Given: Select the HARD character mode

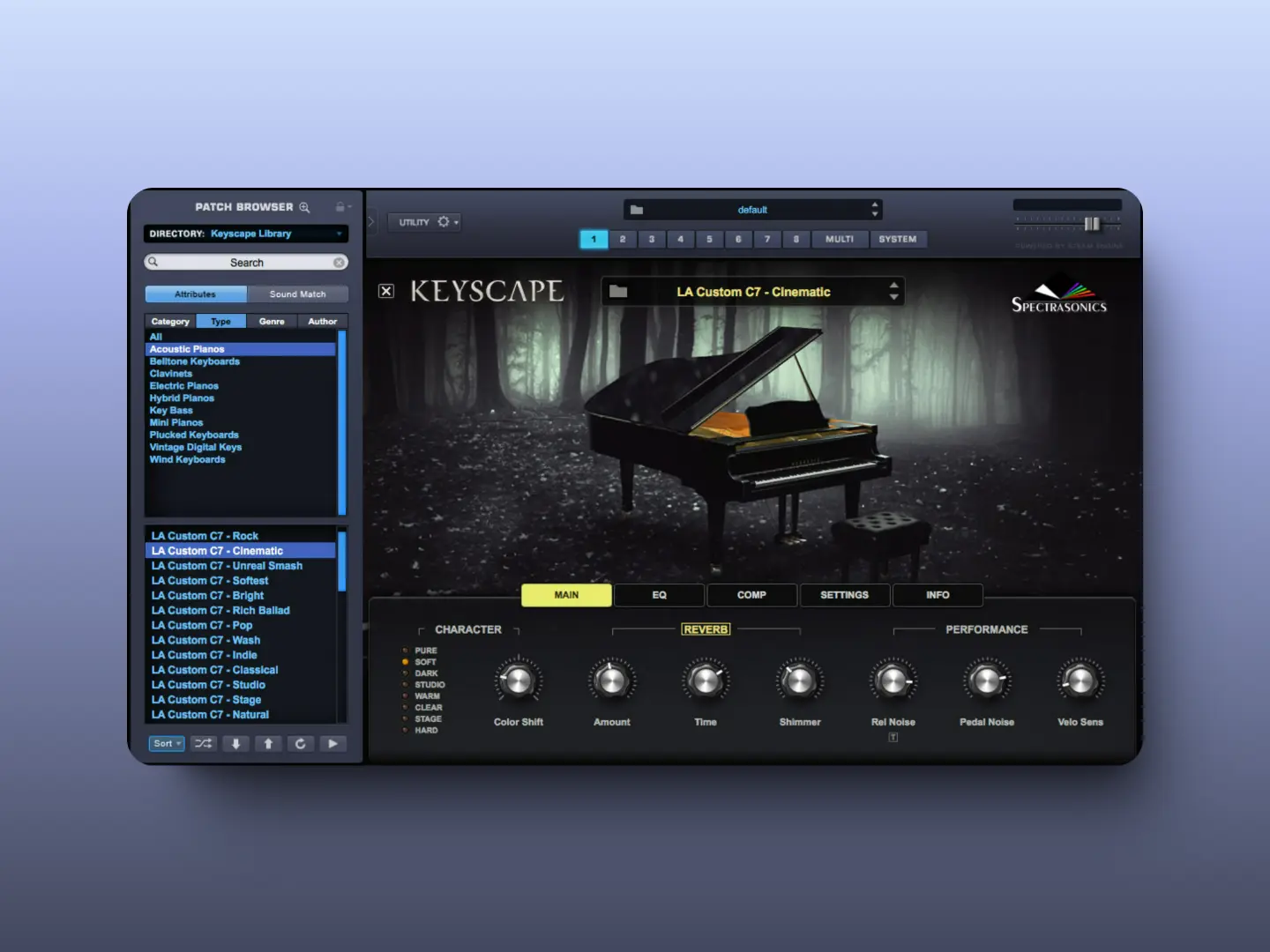Looking at the screenshot, I should pyautogui.click(x=421, y=731).
